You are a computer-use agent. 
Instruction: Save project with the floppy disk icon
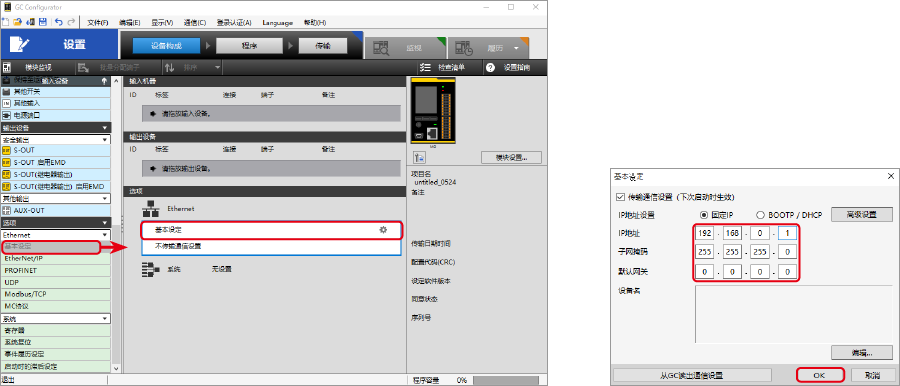[42, 22]
